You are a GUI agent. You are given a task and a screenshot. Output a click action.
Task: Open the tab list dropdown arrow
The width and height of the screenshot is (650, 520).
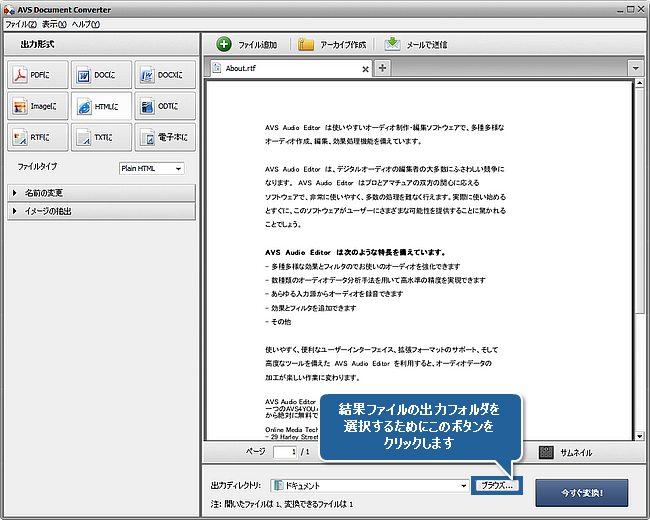[635, 68]
